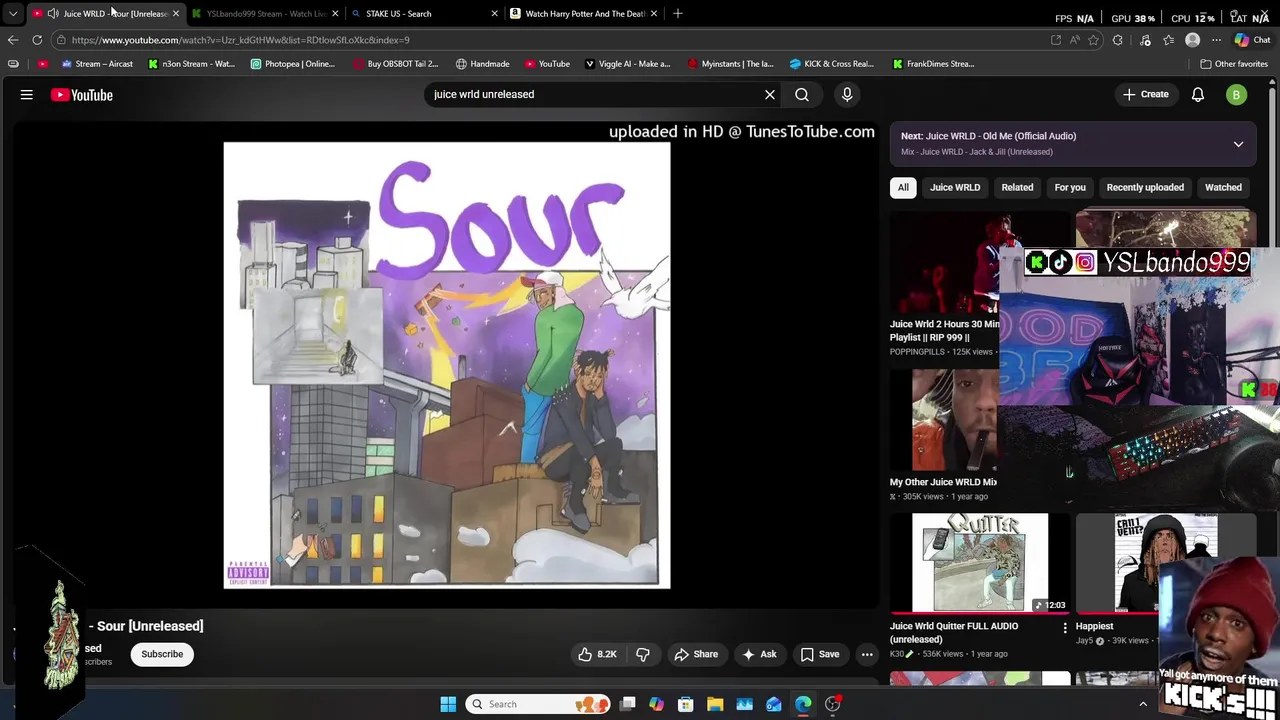The width and height of the screenshot is (1280, 720).
Task: Open Copilot app on taskbar
Action: coord(657,704)
